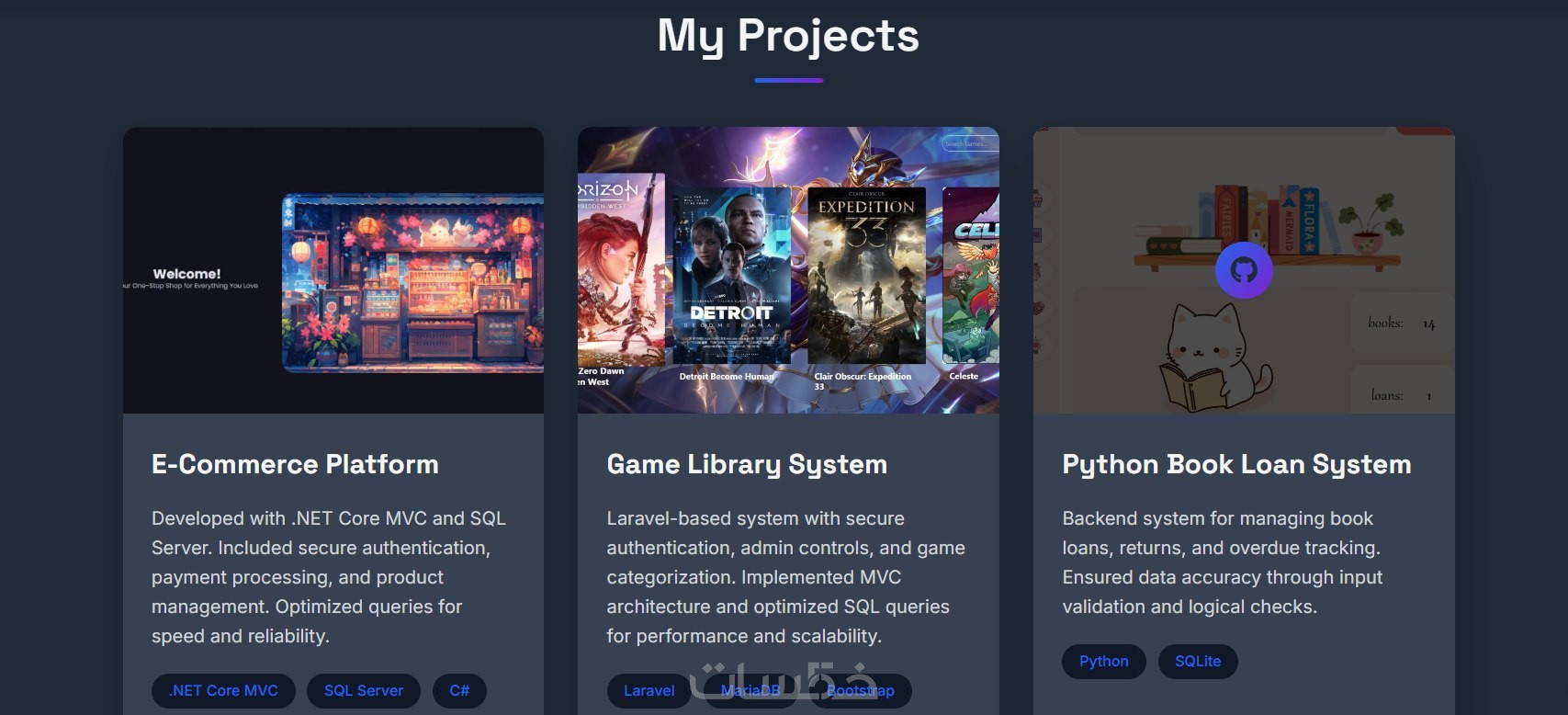Open the E-Commerce Platform project thumbnail
The image size is (1568, 715).
point(333,270)
